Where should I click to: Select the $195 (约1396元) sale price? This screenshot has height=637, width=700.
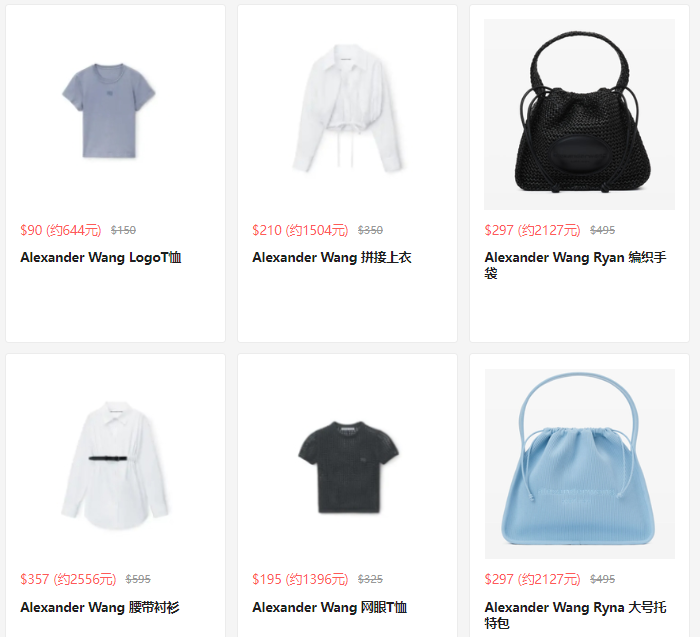300,579
